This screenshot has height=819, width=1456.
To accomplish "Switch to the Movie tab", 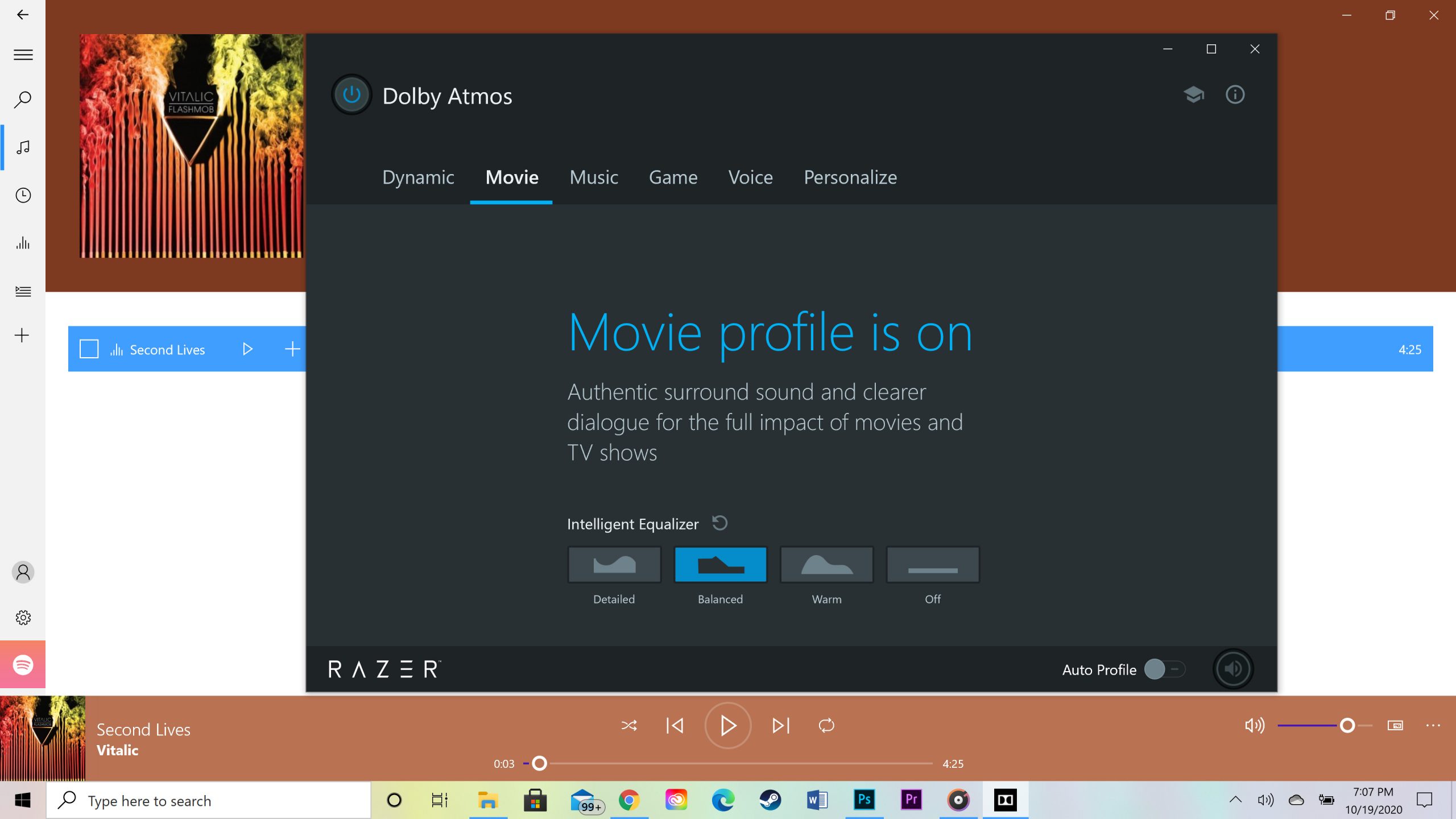I will [512, 177].
